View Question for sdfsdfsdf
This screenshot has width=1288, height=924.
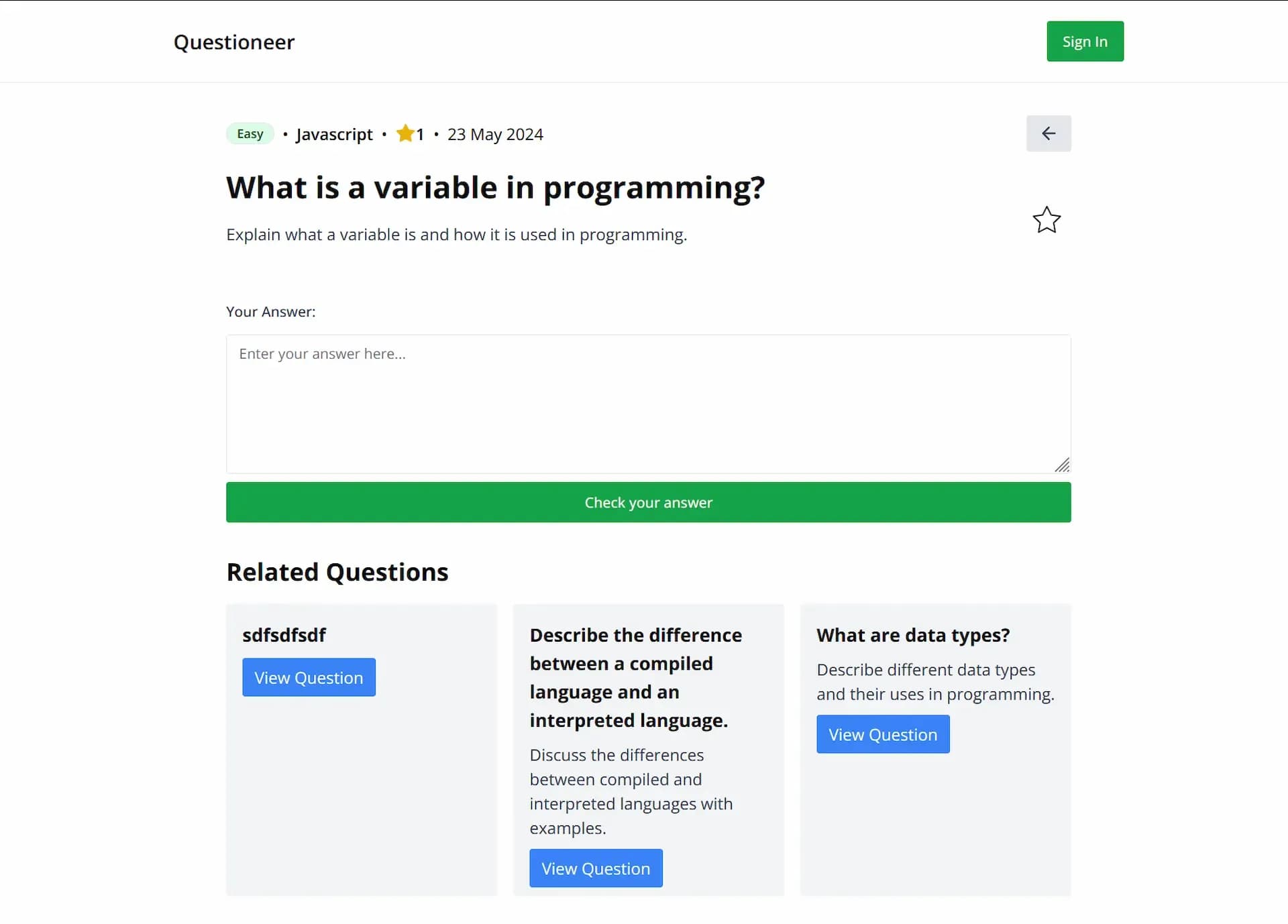(309, 677)
